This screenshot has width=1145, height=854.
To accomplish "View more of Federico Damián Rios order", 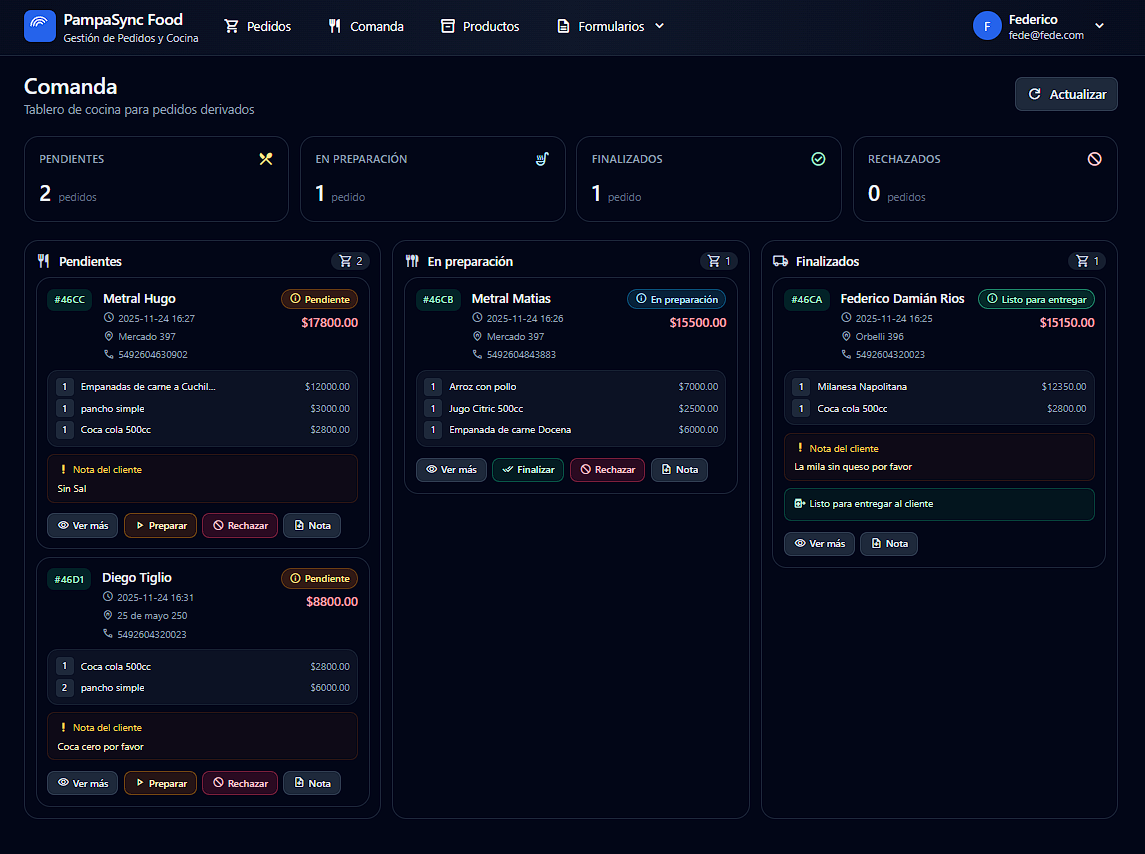I will [x=819, y=544].
